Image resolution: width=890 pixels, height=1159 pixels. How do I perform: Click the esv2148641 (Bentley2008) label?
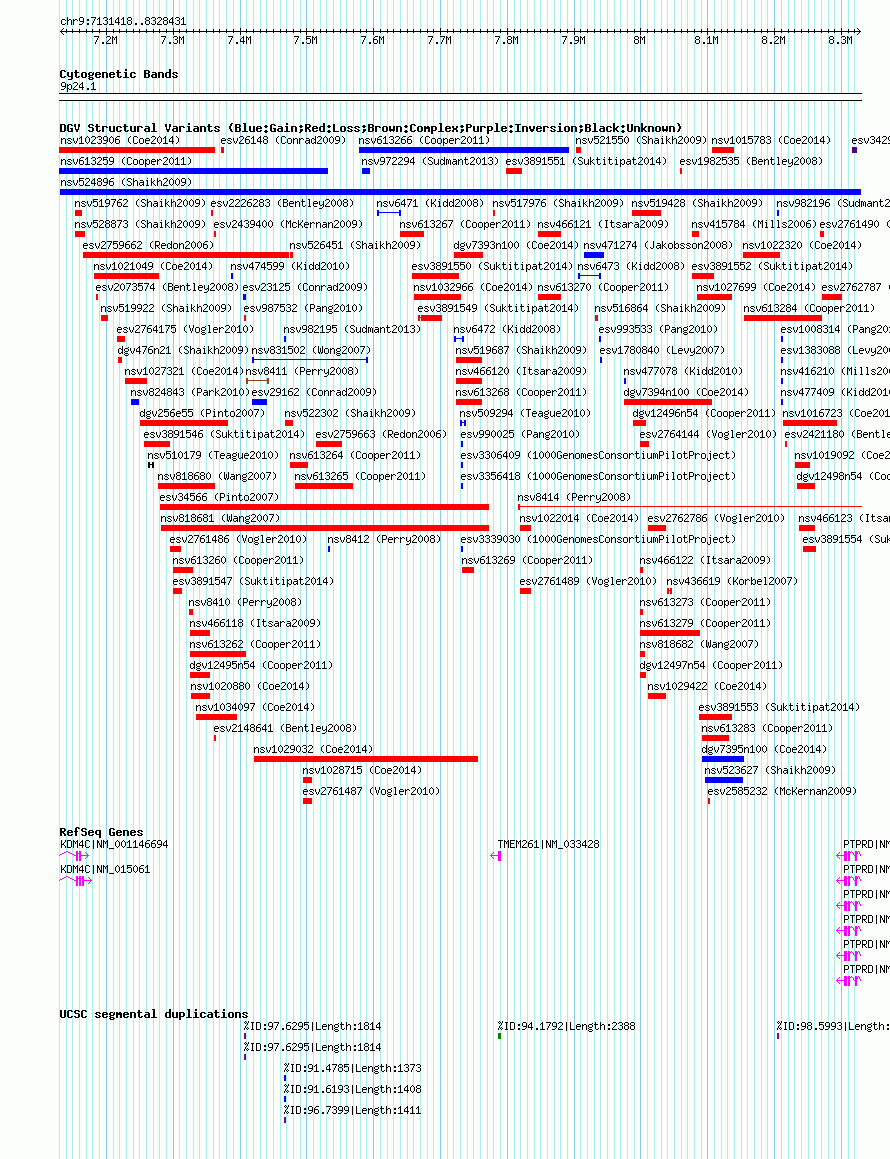coord(285,728)
